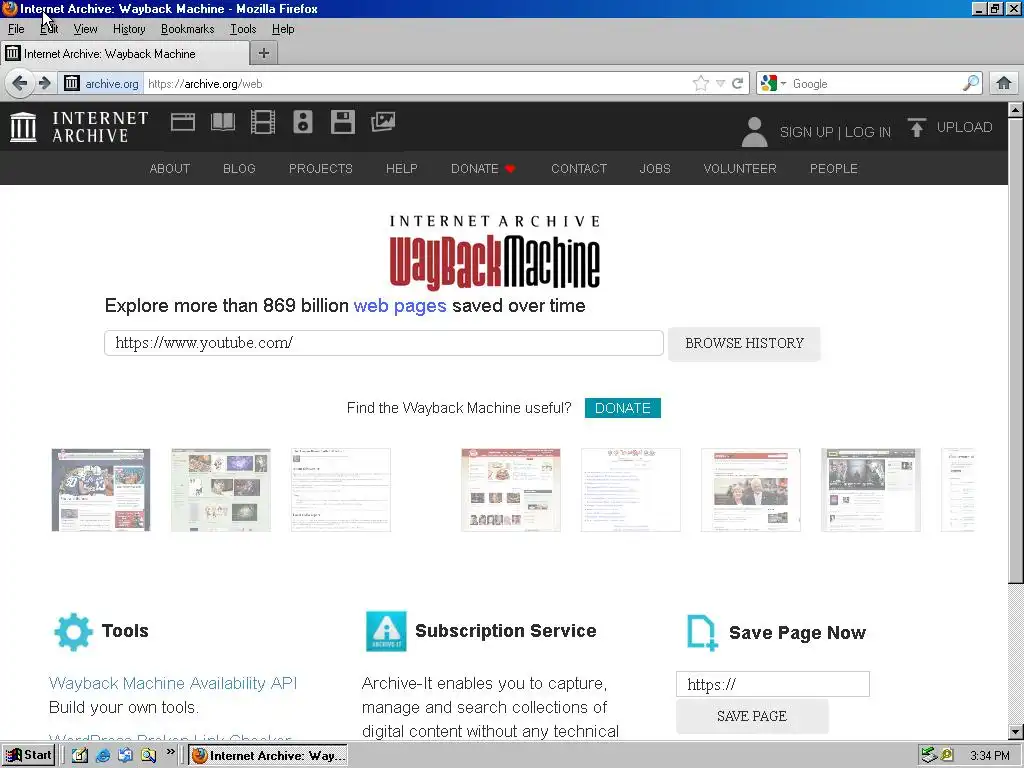The width and height of the screenshot is (1024, 768).
Task: Click the Save Page Now https:// field
Action: 773,684
